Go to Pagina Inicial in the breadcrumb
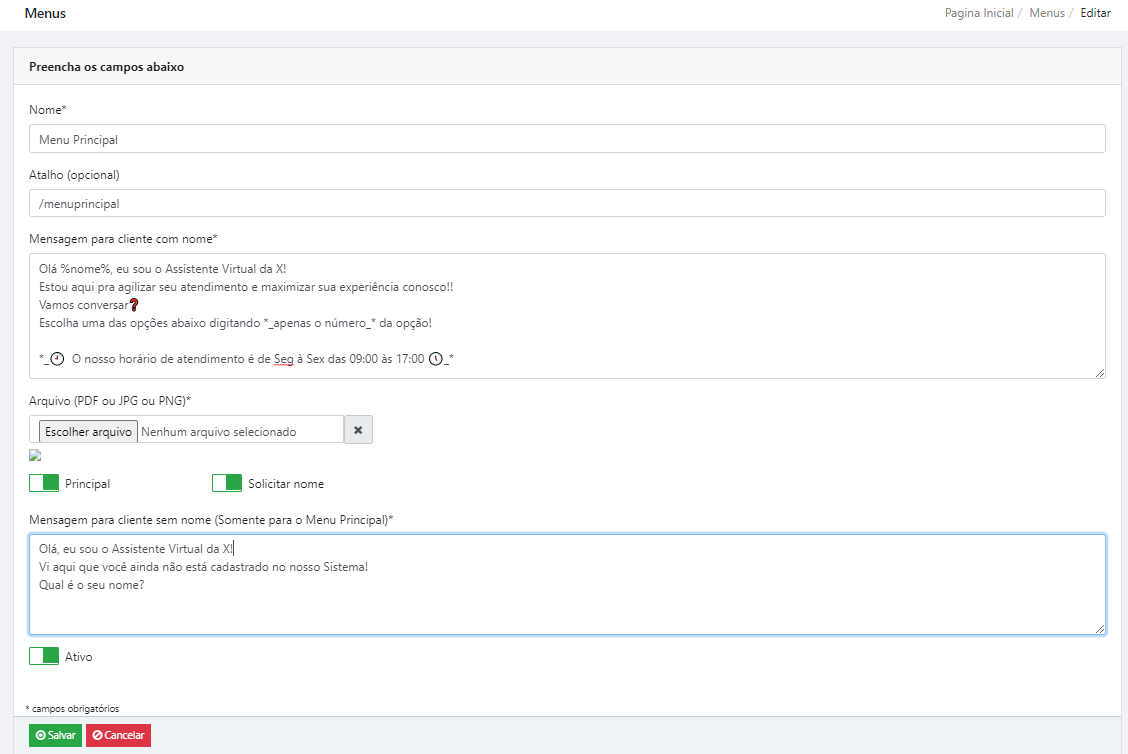Image resolution: width=1128 pixels, height=754 pixels. pyautogui.click(x=979, y=14)
